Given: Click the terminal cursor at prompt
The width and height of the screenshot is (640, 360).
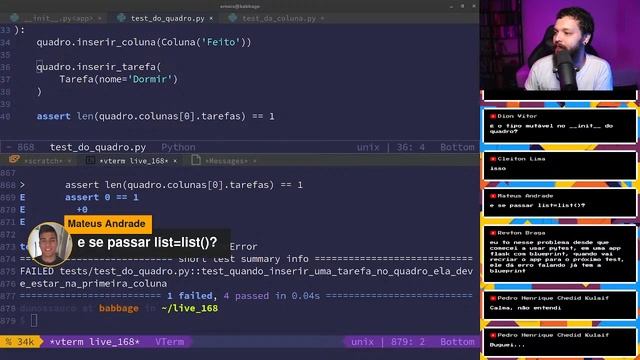Looking at the screenshot, I should click(x=34, y=320).
